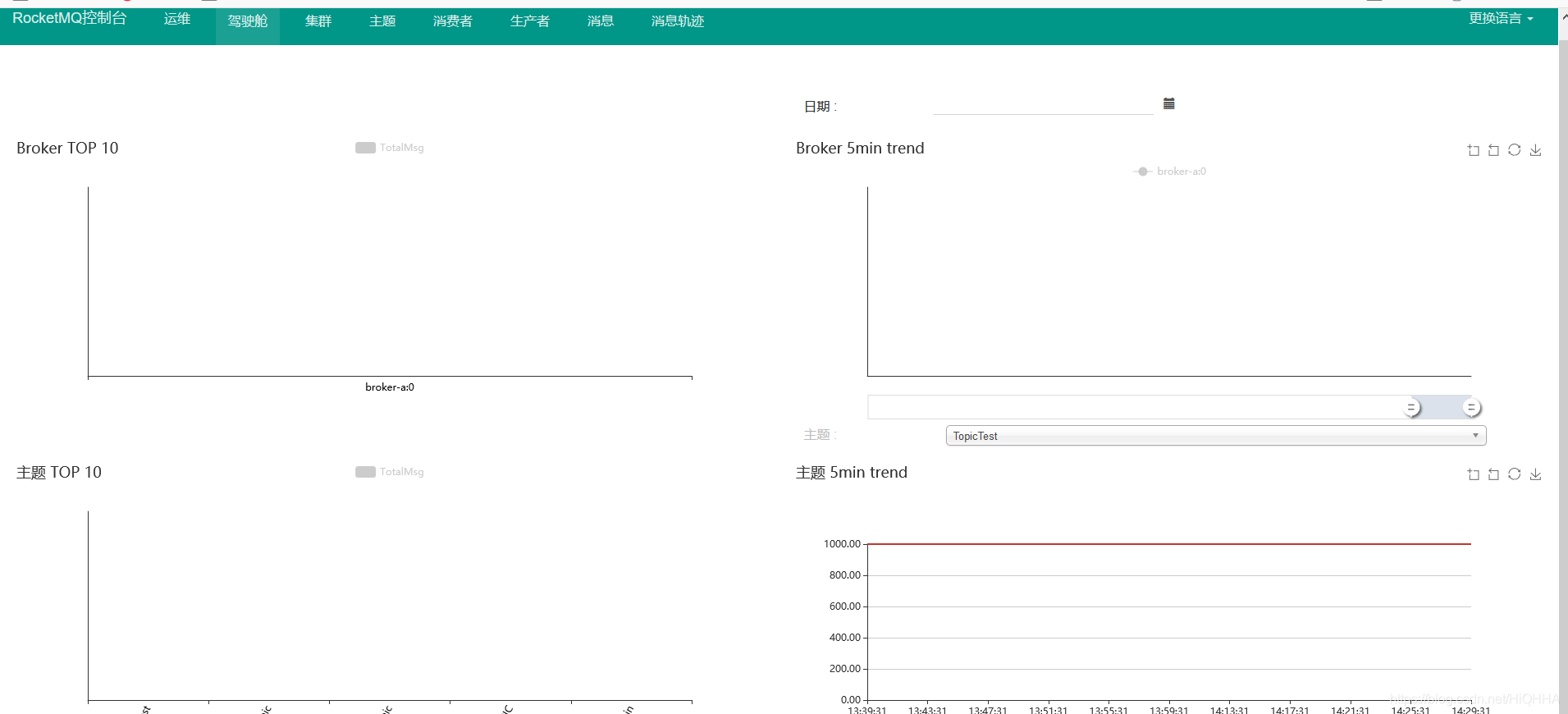This screenshot has width=1568, height=714.
Task: Open the 消息轨迹 message trace tab
Action: coord(678,21)
